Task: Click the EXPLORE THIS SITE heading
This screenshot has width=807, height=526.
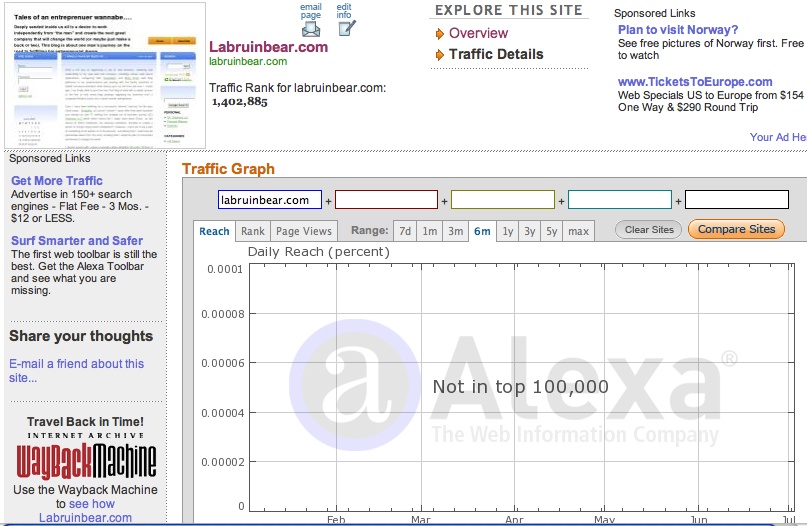Action: click(508, 10)
